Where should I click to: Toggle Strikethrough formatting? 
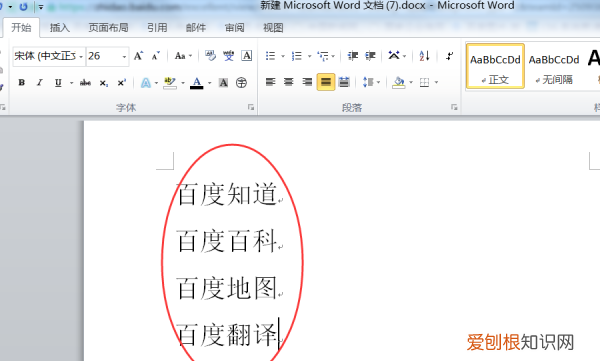(85, 83)
